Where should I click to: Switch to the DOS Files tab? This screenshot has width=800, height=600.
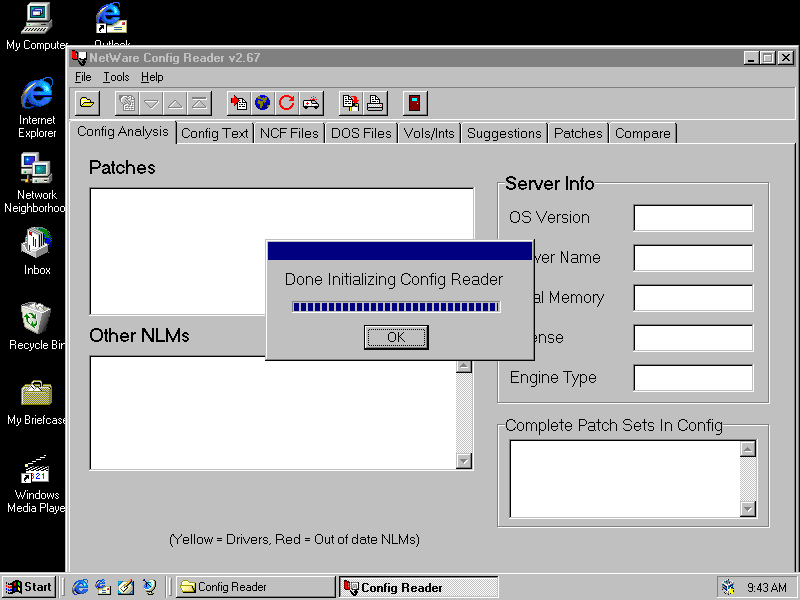coord(361,133)
